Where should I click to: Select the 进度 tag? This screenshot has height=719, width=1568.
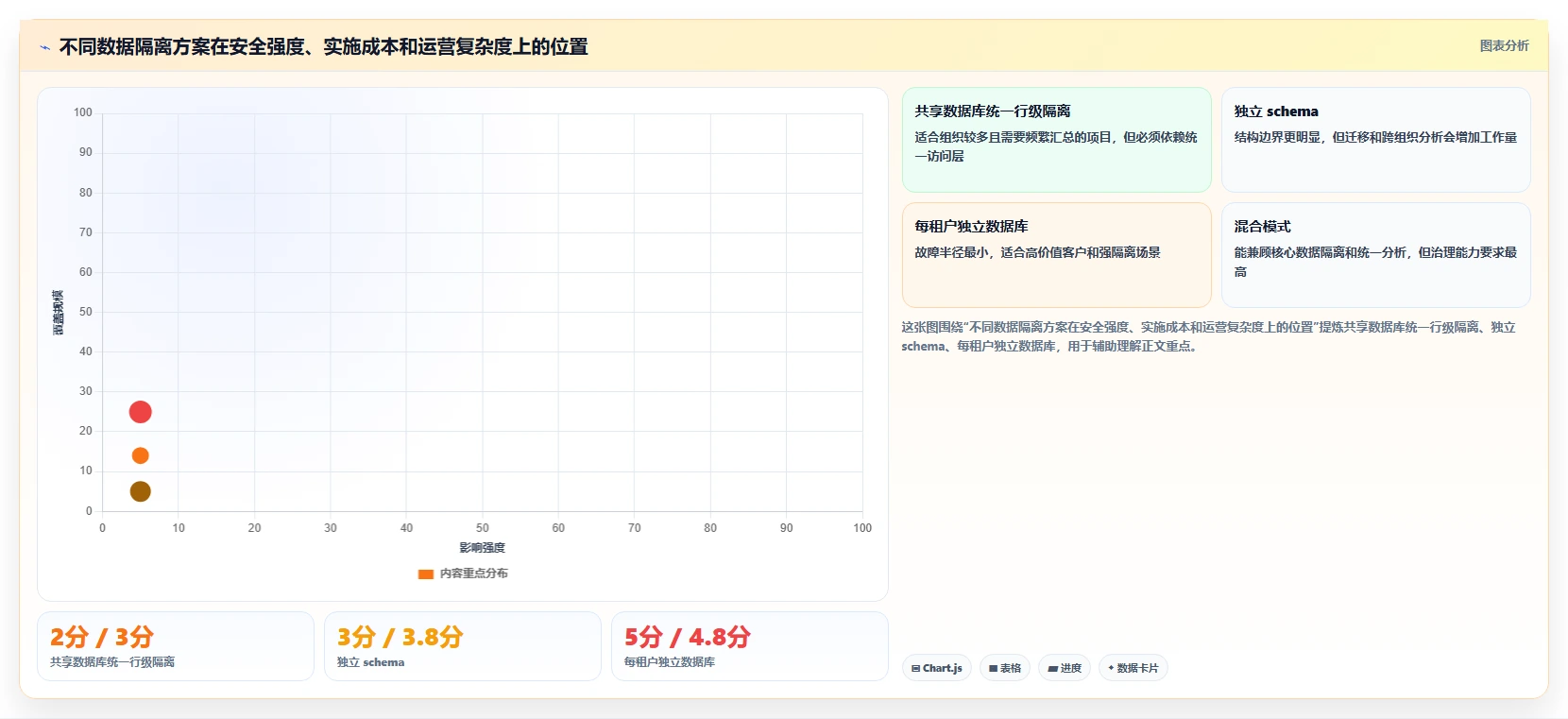1065,668
